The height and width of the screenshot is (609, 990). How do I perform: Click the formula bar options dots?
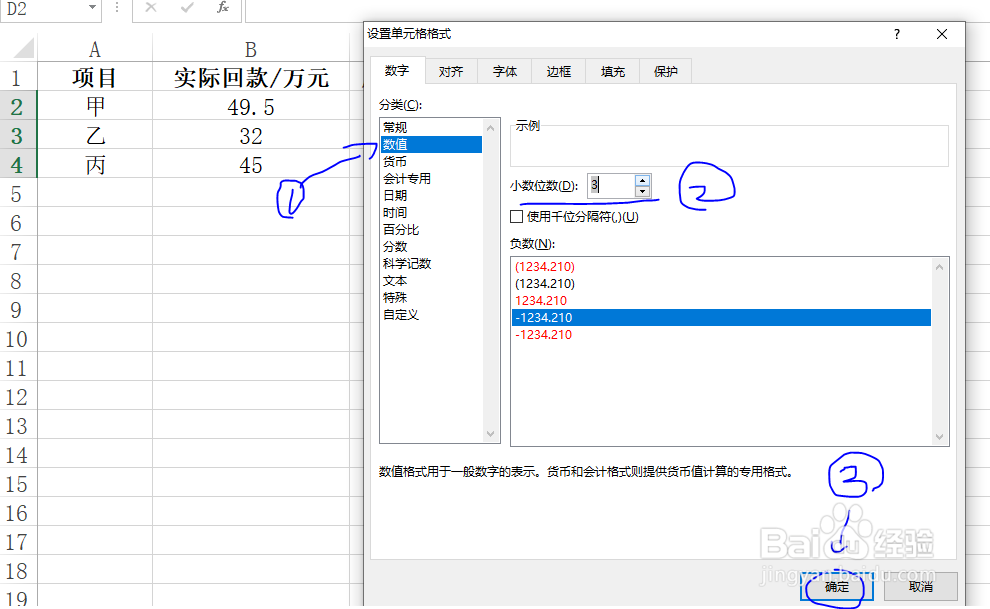pyautogui.click(x=117, y=8)
